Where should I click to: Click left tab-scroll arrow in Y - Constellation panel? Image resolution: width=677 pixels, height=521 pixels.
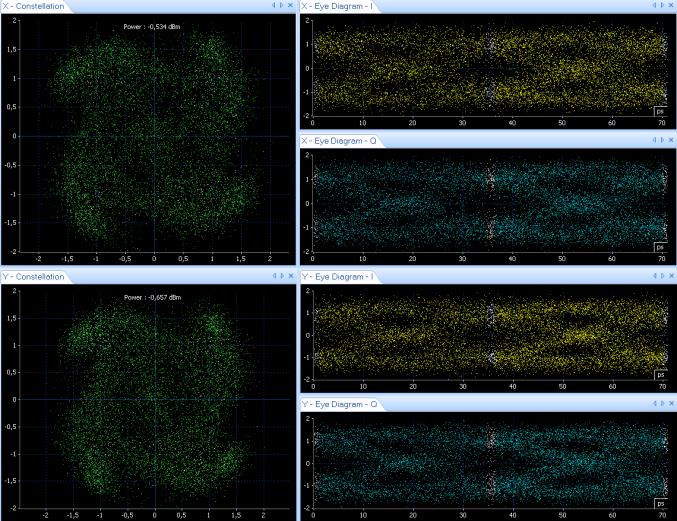pyautogui.click(x=274, y=275)
